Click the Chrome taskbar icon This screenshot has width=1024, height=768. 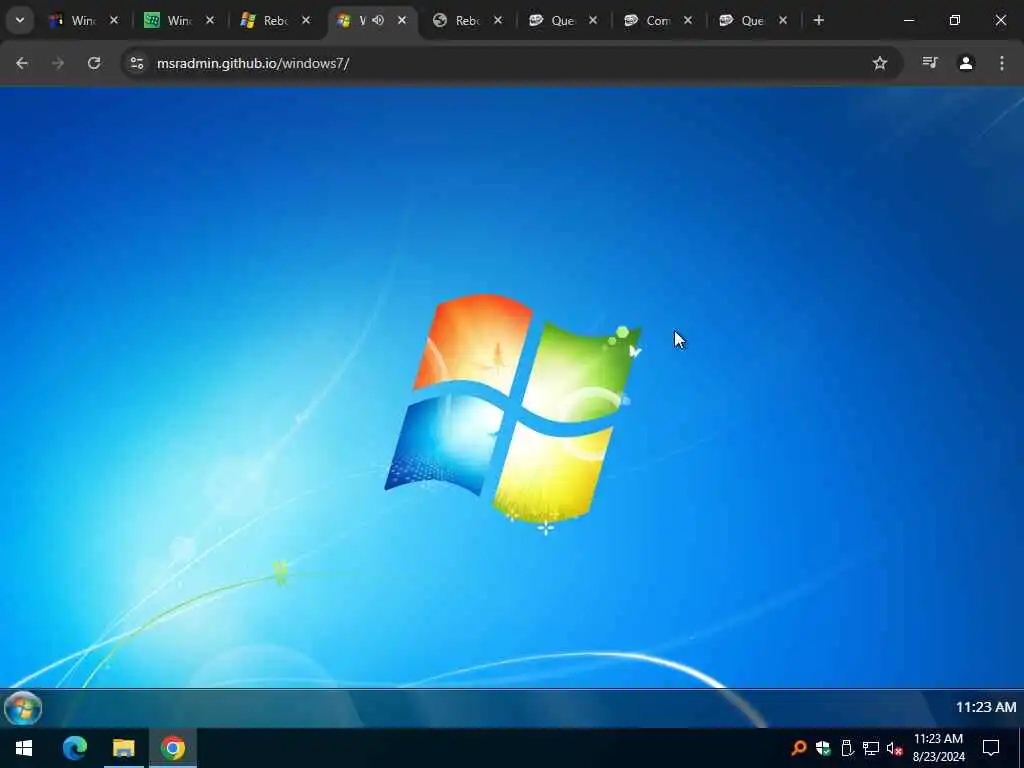tap(173, 748)
